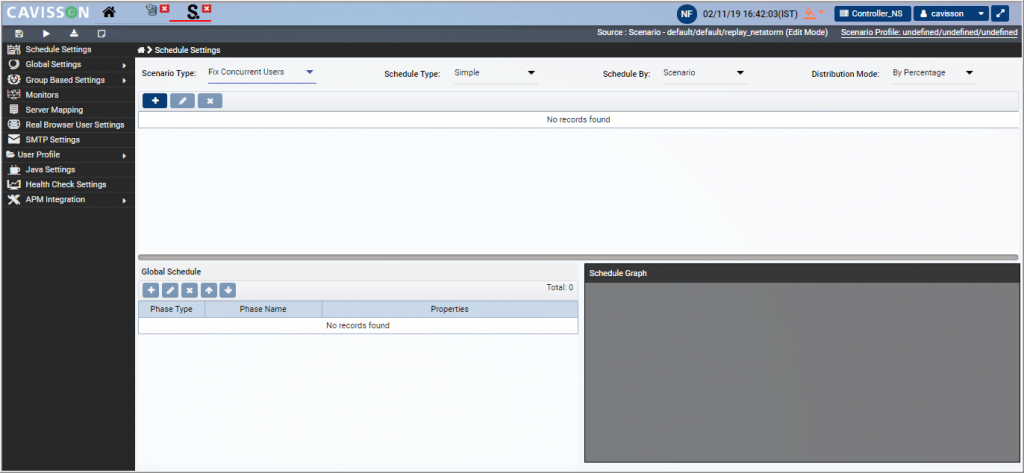Image resolution: width=1024 pixels, height=473 pixels.
Task: Open the first tab with gear-document icon
Action: click(152, 10)
